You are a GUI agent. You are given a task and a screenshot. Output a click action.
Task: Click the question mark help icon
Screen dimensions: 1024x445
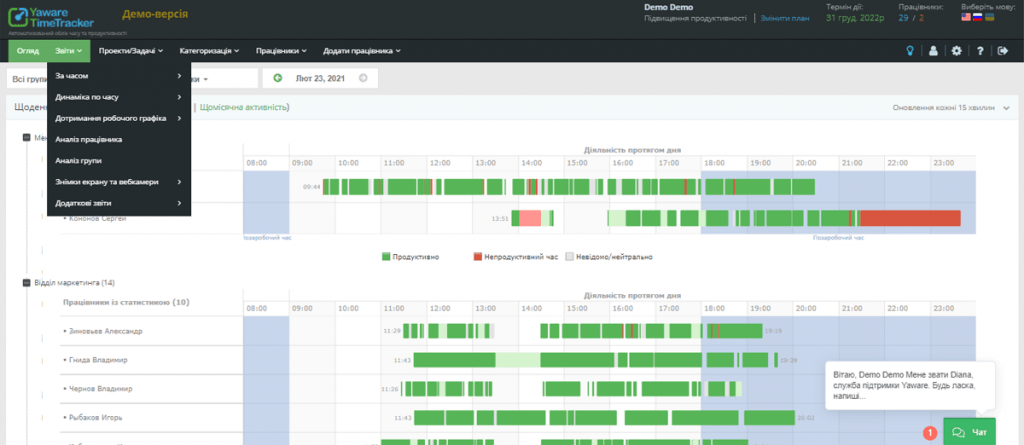[x=980, y=51]
